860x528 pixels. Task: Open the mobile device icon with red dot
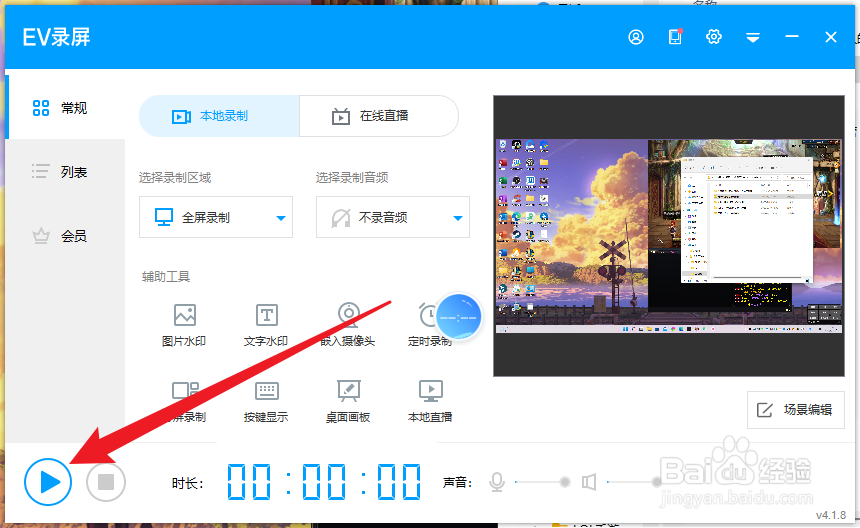click(x=675, y=37)
